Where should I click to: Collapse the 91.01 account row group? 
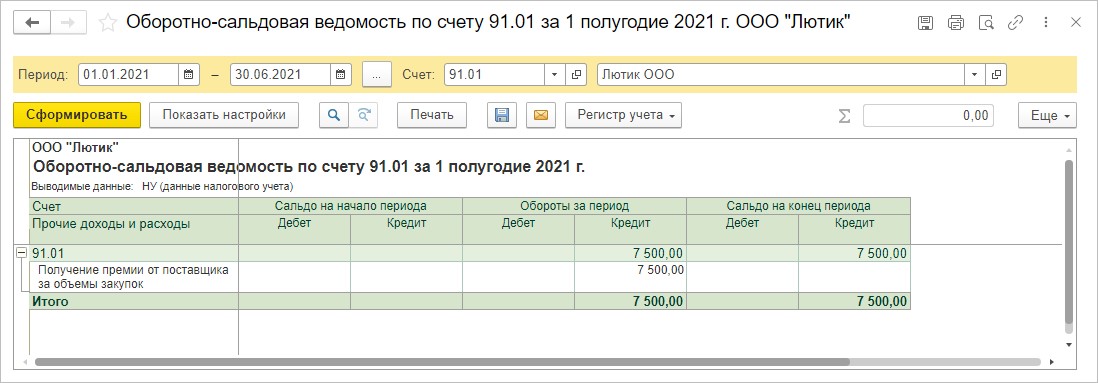coord(22,253)
